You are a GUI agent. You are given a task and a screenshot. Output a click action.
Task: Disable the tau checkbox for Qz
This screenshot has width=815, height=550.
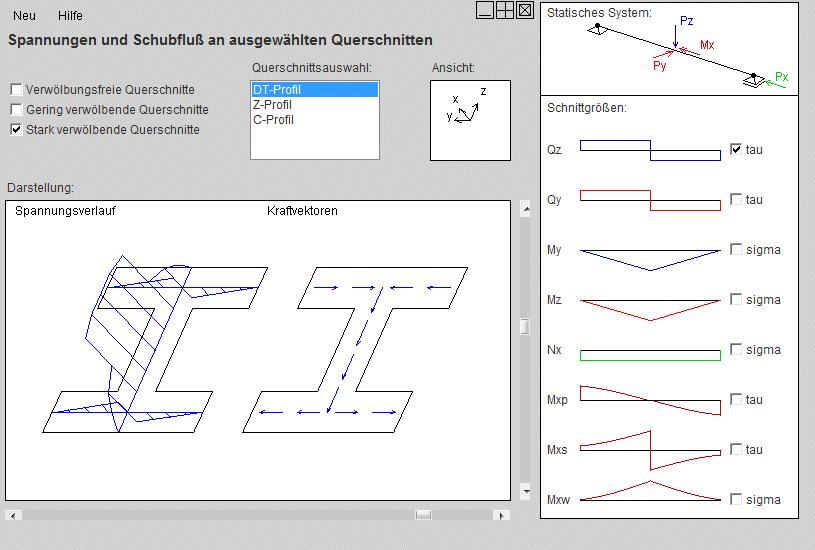737,150
